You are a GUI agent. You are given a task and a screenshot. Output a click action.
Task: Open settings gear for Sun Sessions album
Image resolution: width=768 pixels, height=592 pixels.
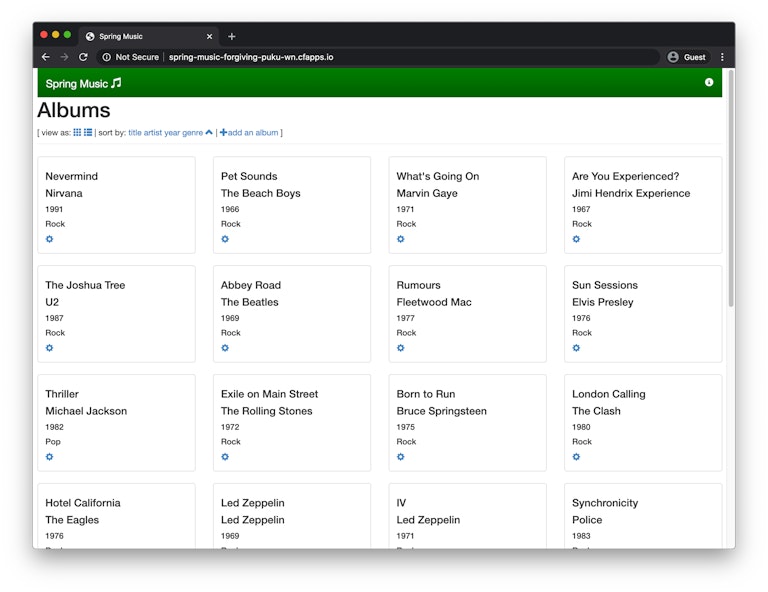[576, 348]
